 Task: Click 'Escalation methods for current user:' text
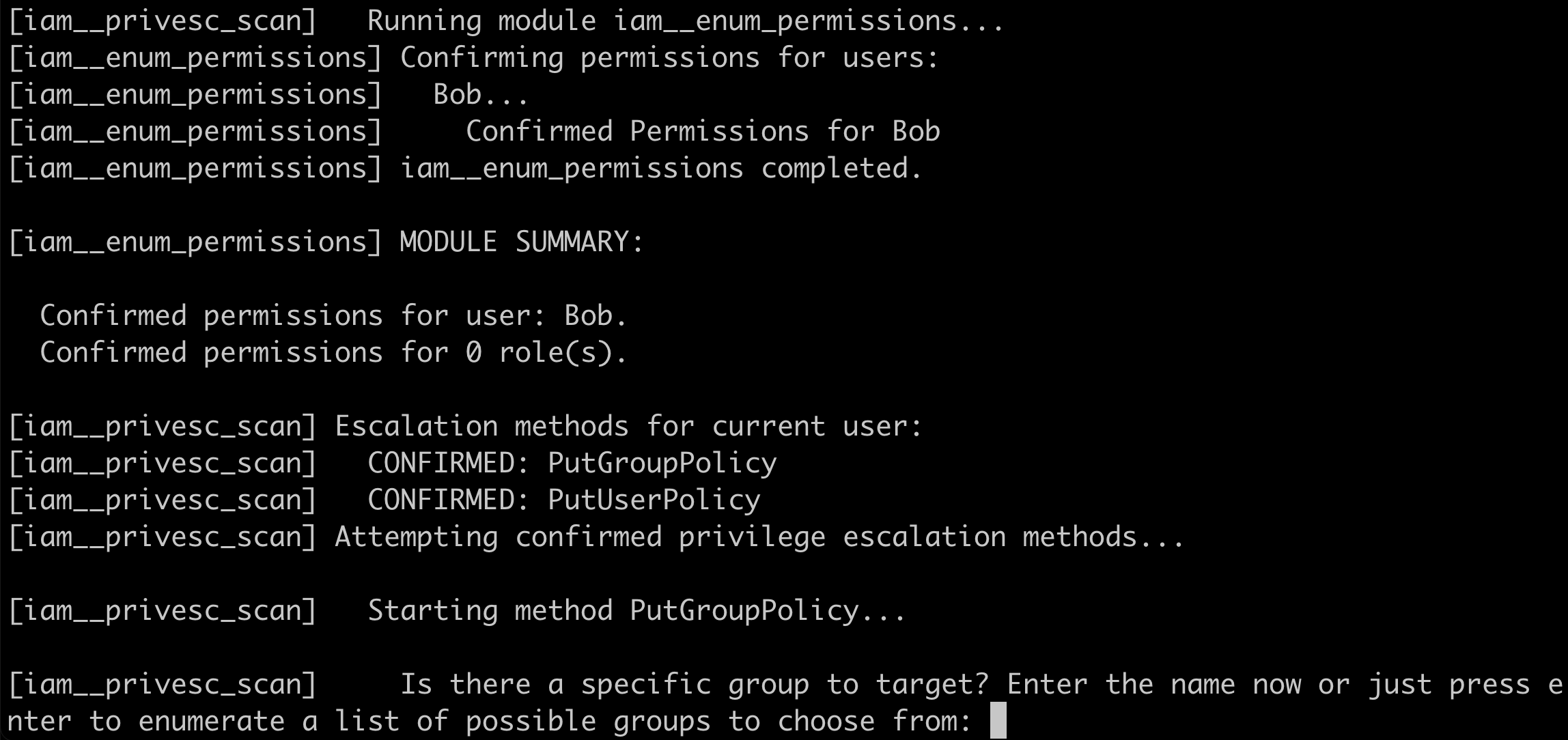(628, 427)
